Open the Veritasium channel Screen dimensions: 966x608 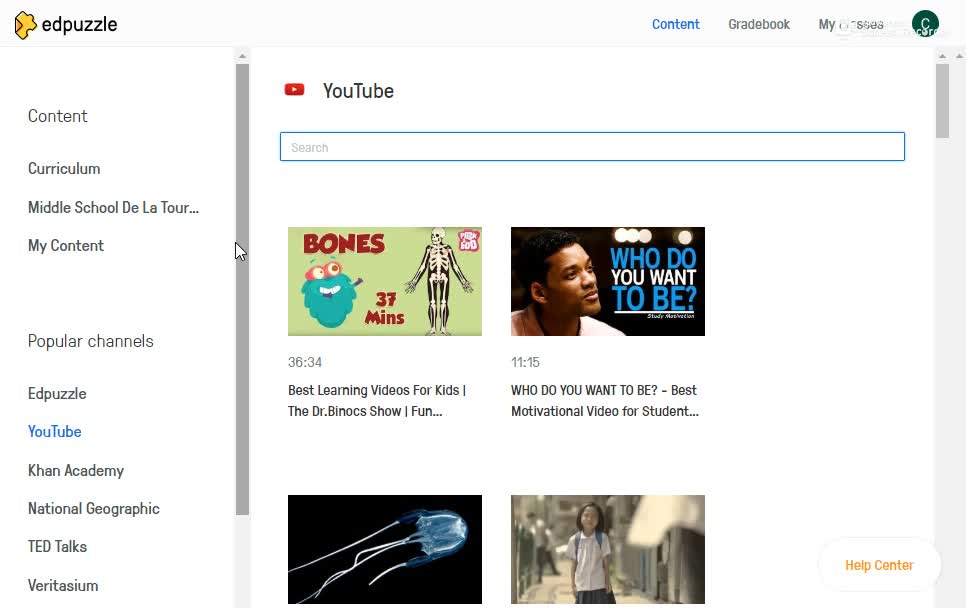click(x=63, y=585)
